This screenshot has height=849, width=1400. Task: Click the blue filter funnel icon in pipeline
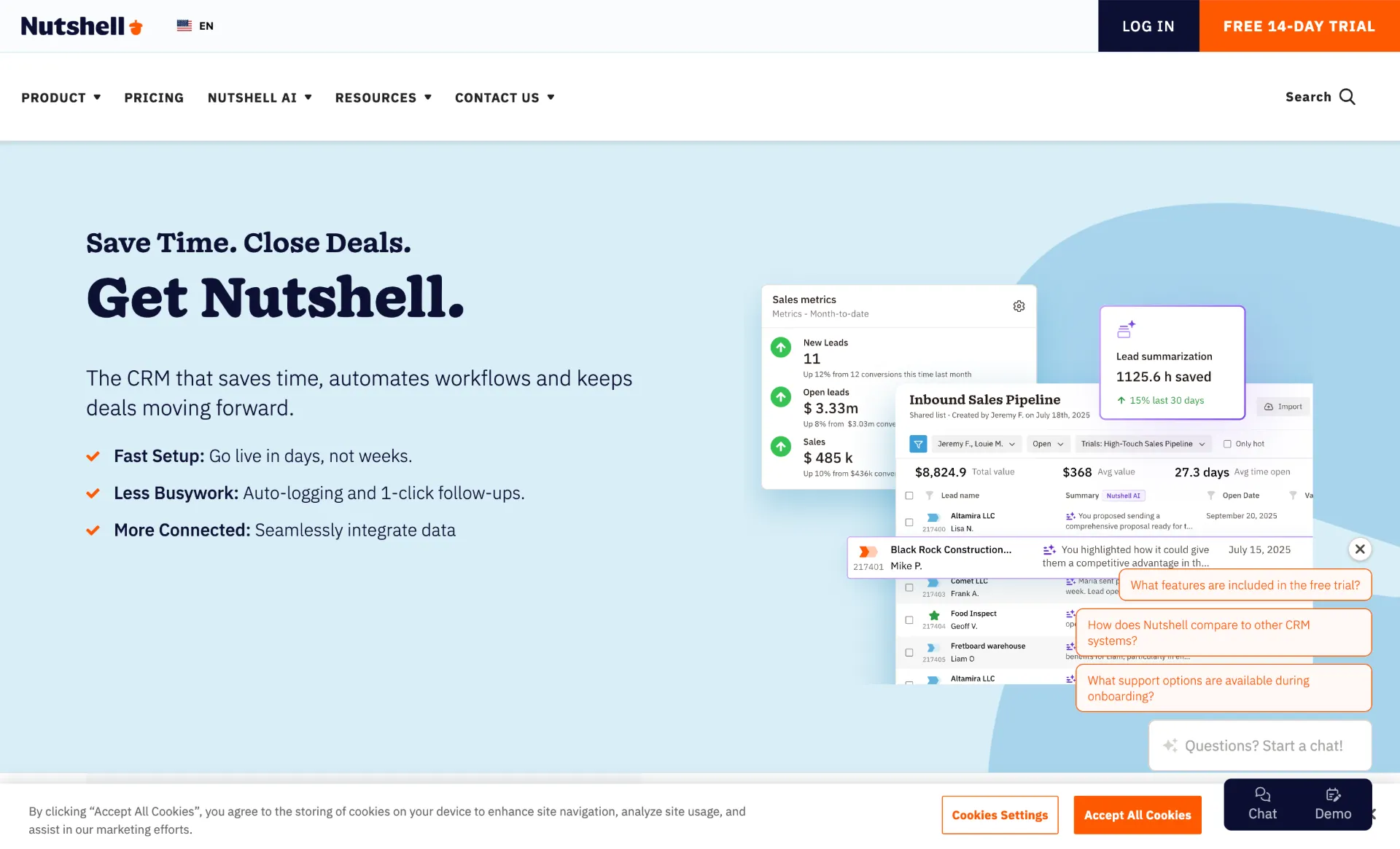point(917,443)
